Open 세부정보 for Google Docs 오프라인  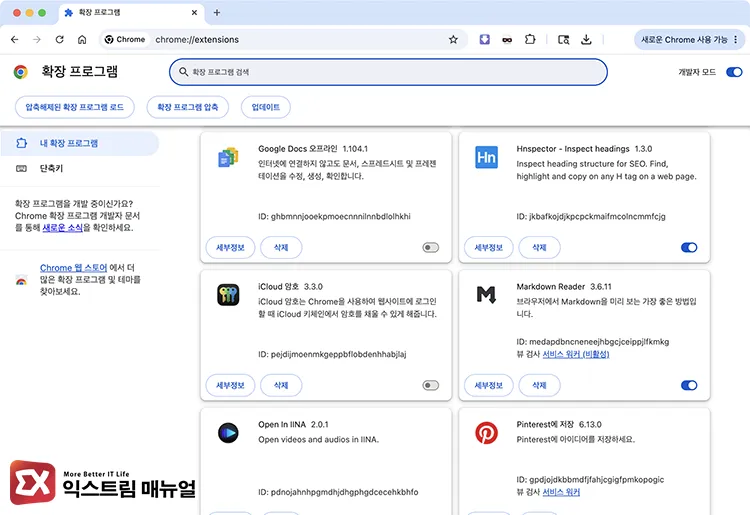[x=230, y=247]
